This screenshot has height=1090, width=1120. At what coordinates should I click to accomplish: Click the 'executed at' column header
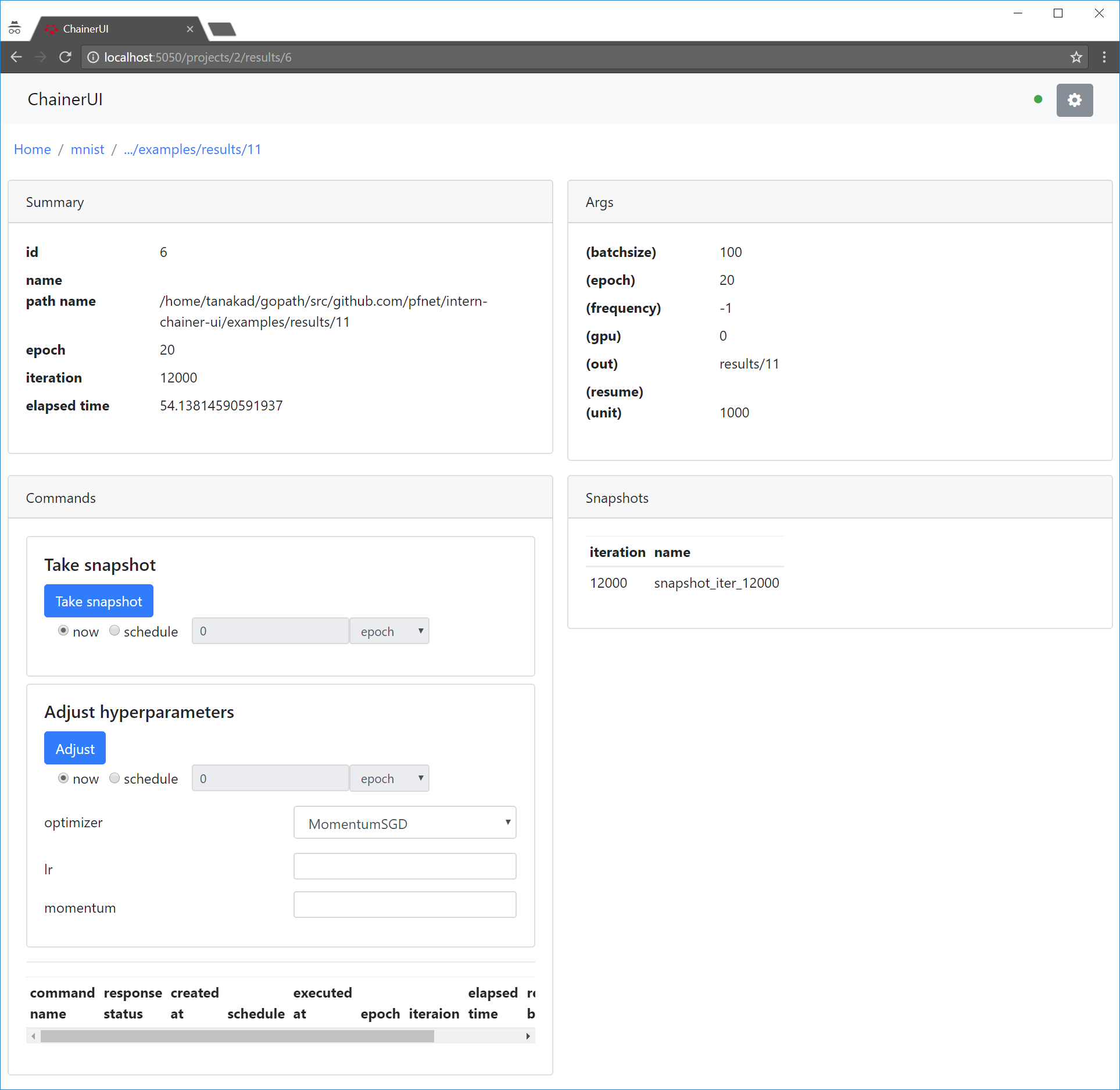[323, 1003]
